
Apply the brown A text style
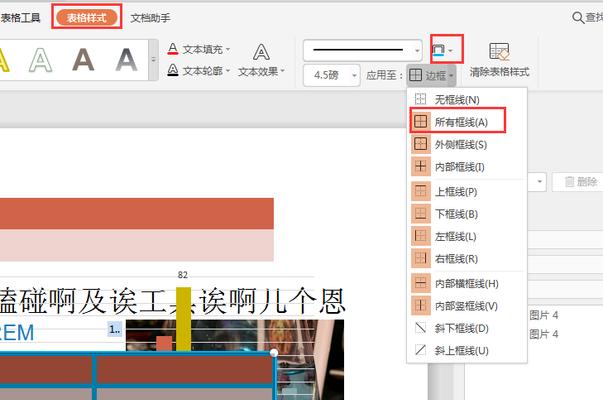click(x=83, y=60)
